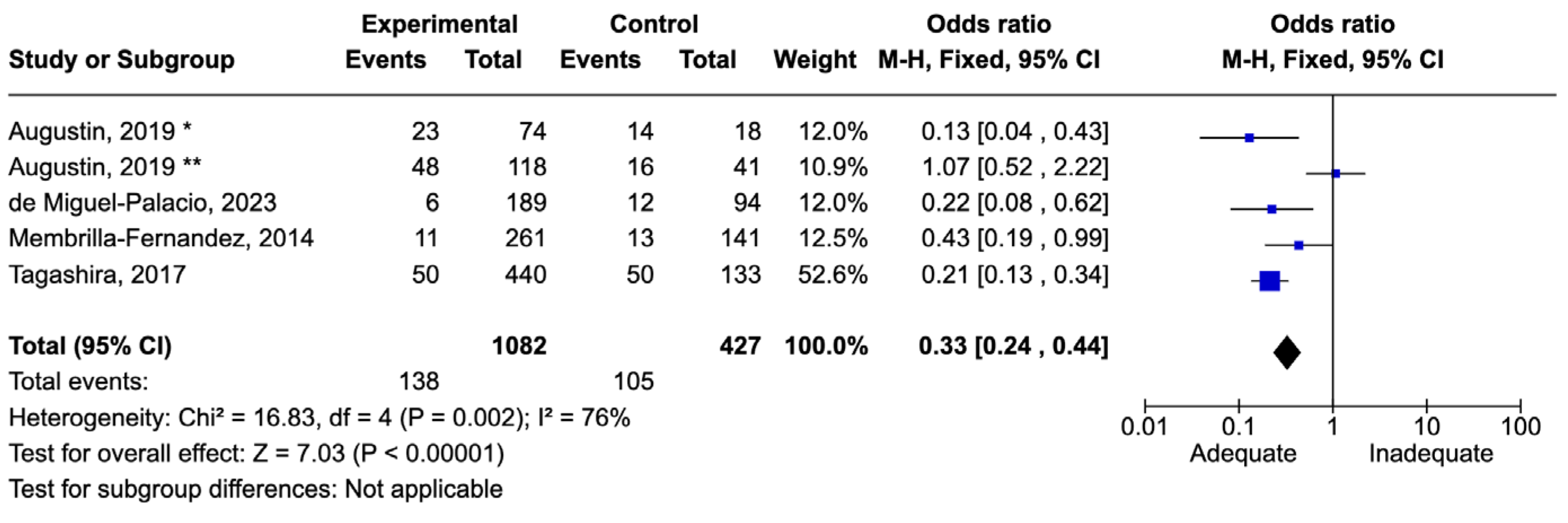Viewport: 1568px width, 523px height.
Task: Click the de Miguel-Palacio, 2023 row label
Action: click(143, 203)
